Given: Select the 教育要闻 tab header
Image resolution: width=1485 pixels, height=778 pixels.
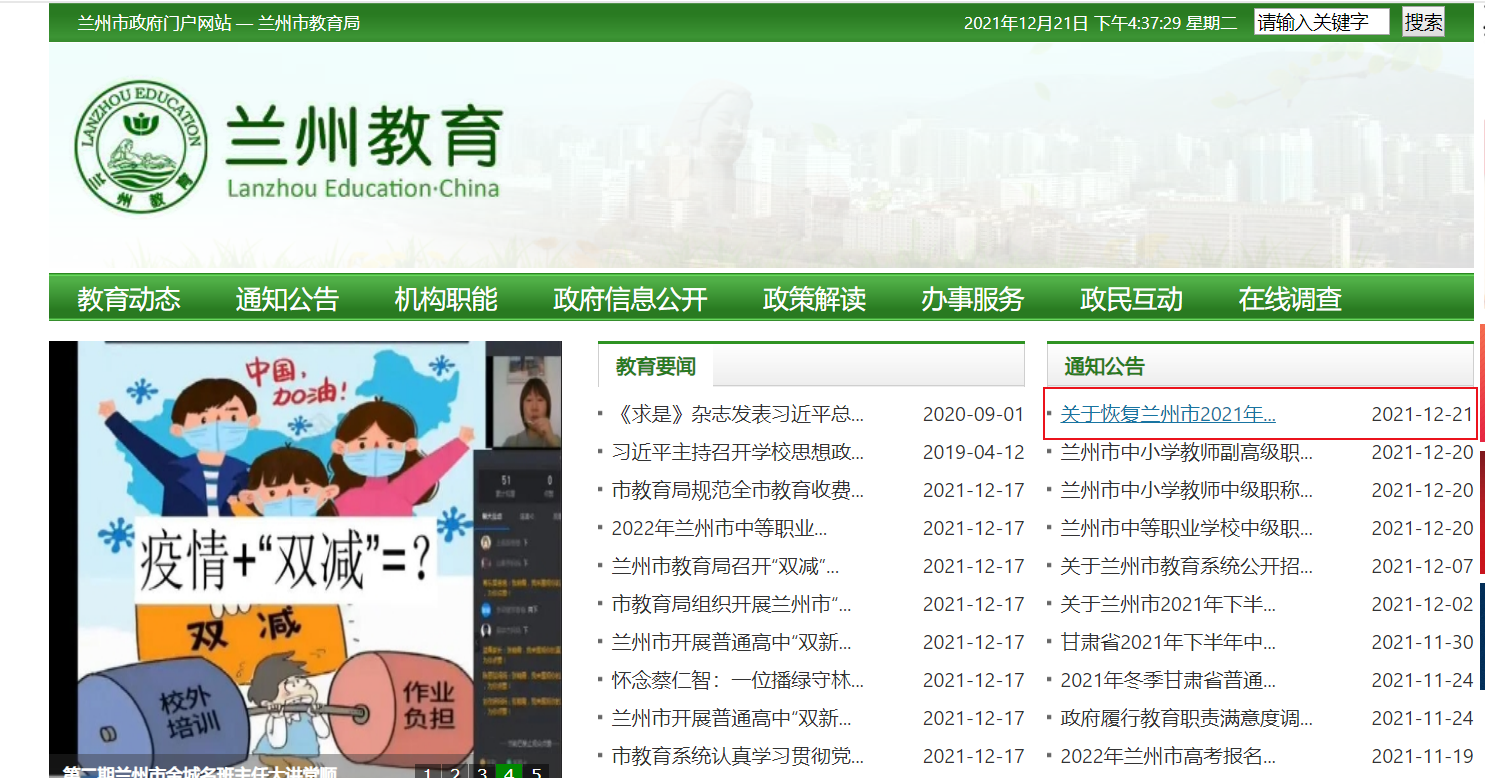Looking at the screenshot, I should pos(655,367).
